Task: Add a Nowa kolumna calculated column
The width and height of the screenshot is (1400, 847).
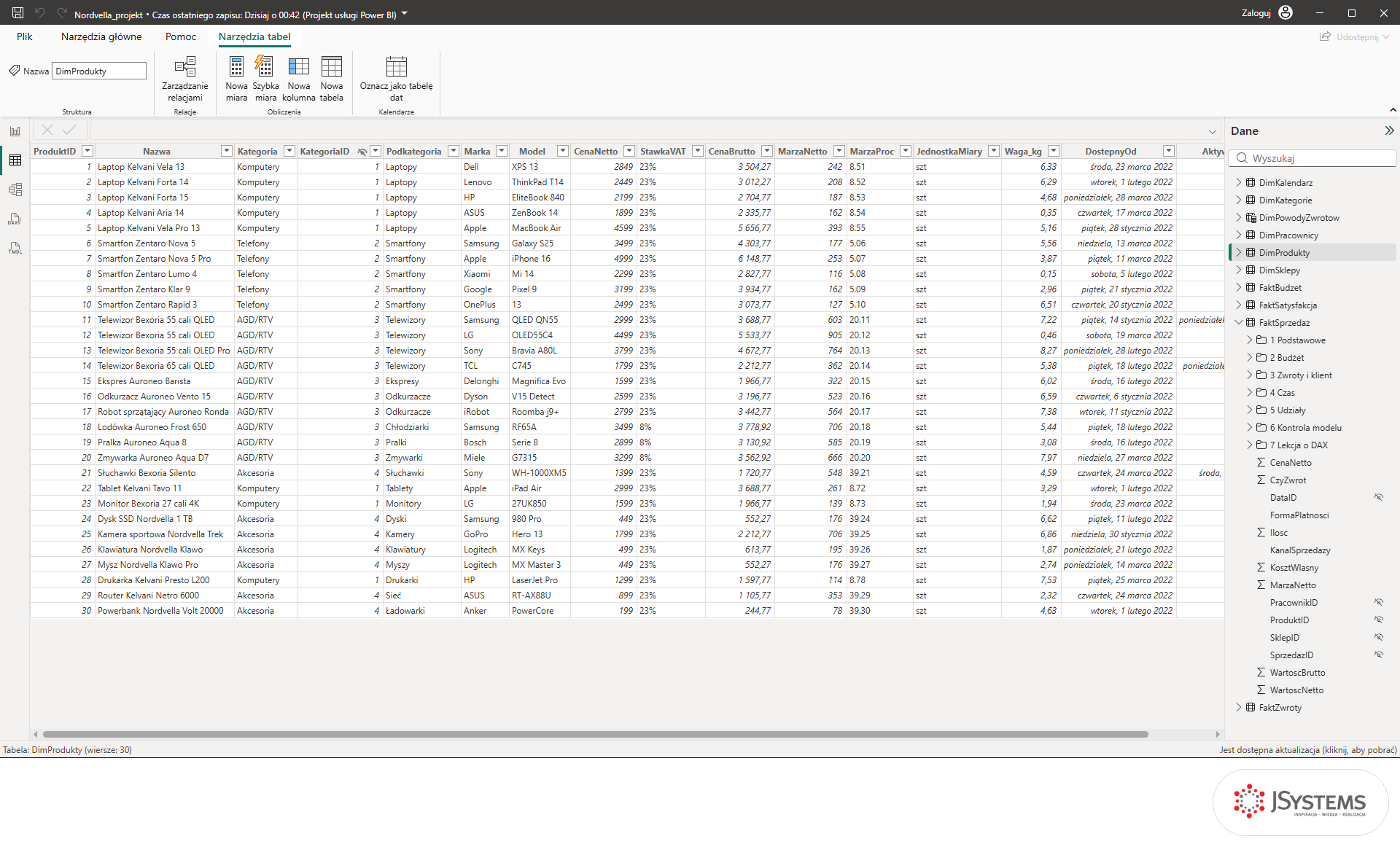Action: click(299, 79)
